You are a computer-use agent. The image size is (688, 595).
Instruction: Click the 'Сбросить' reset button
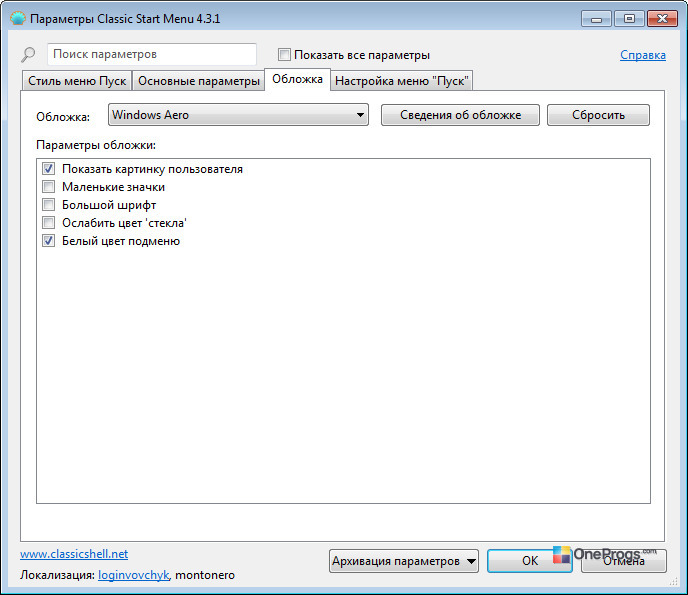[598, 115]
